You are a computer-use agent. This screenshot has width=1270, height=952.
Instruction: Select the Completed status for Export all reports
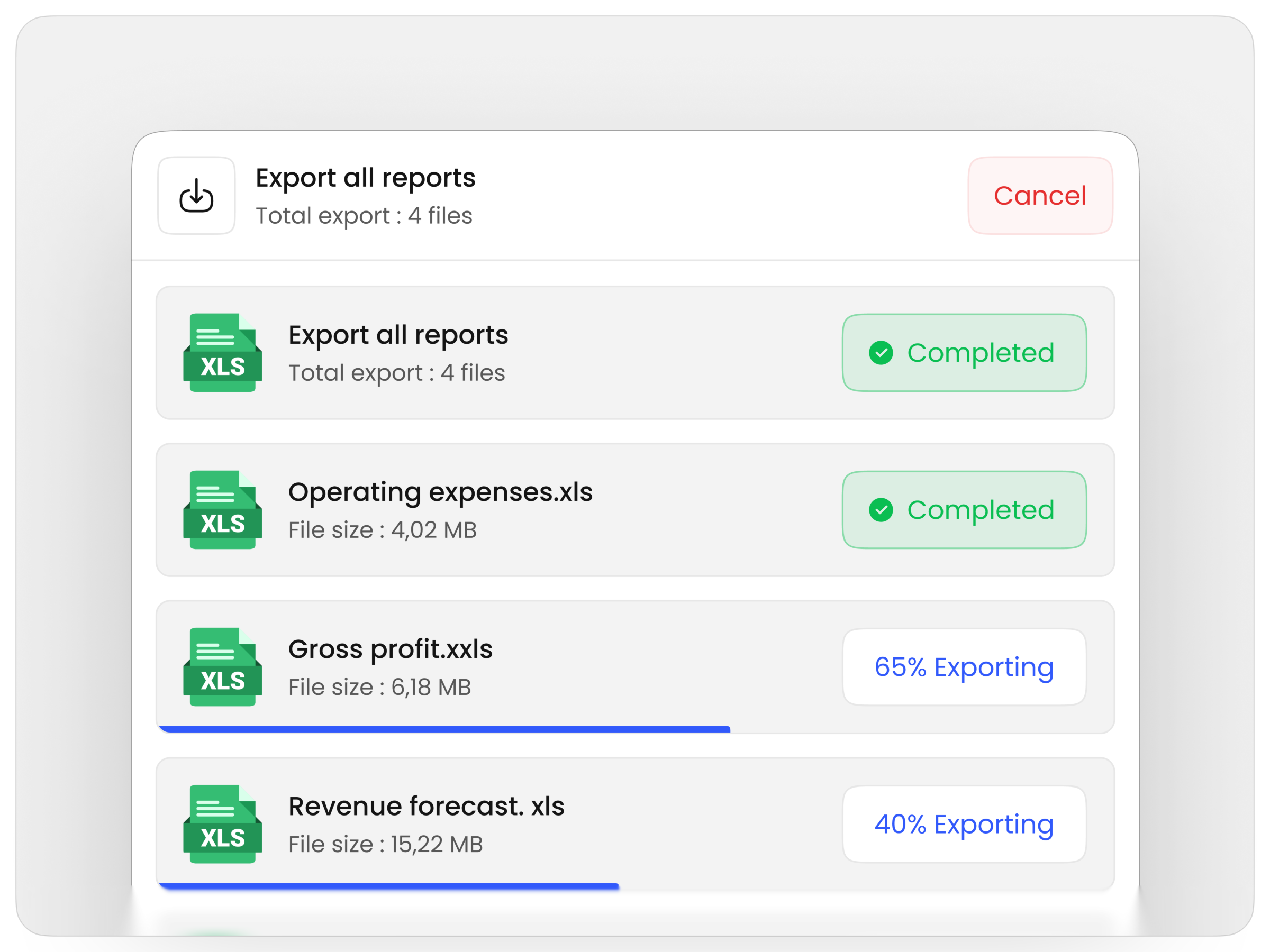[x=964, y=353]
